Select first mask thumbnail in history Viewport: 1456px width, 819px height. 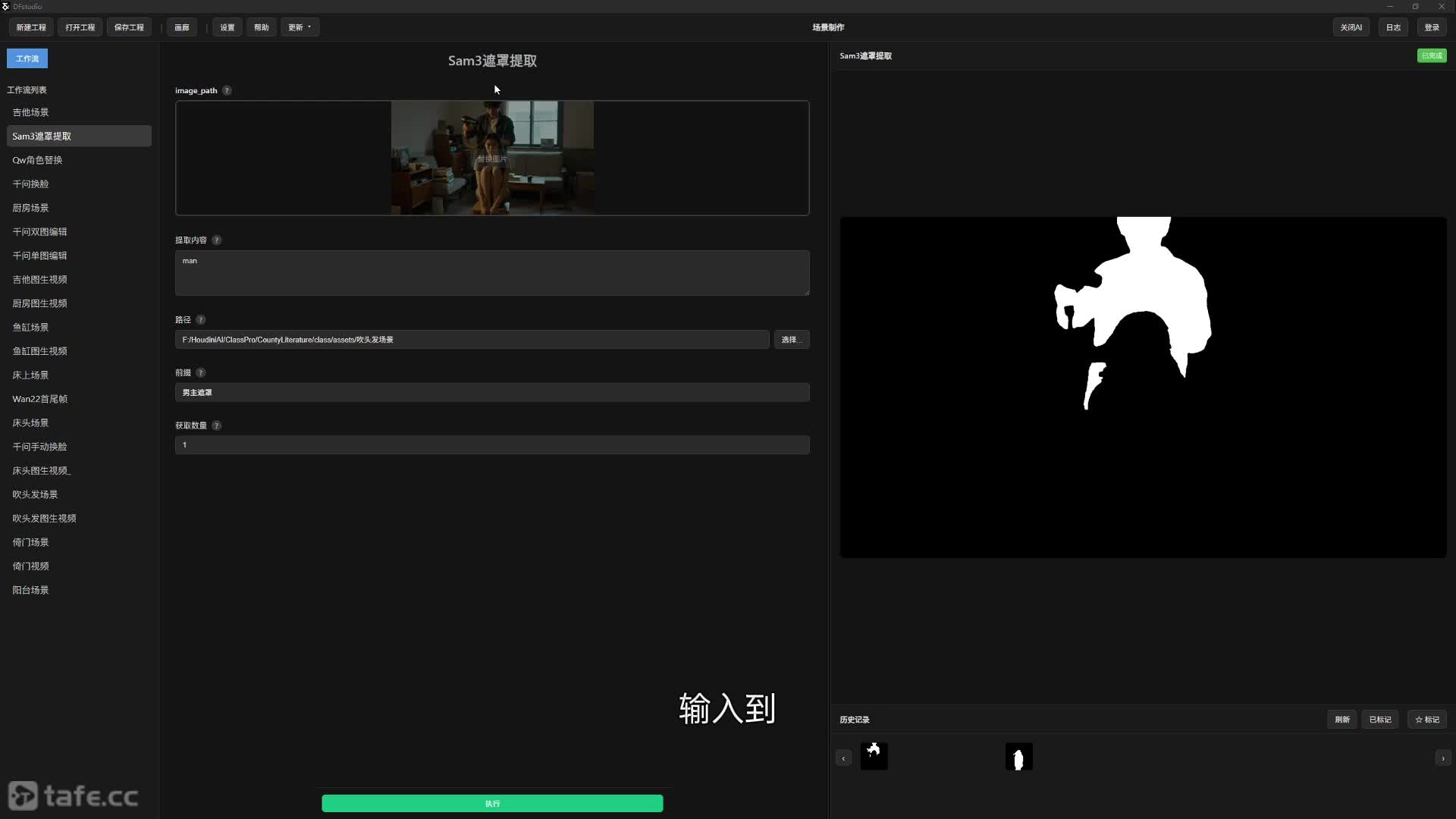click(874, 756)
